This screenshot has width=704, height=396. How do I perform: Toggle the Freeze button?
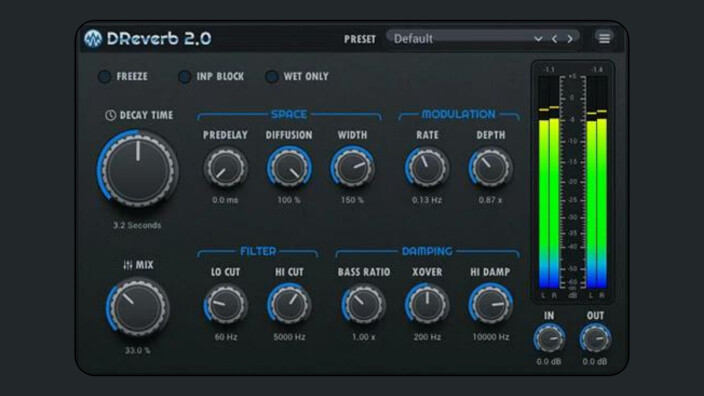click(x=104, y=77)
